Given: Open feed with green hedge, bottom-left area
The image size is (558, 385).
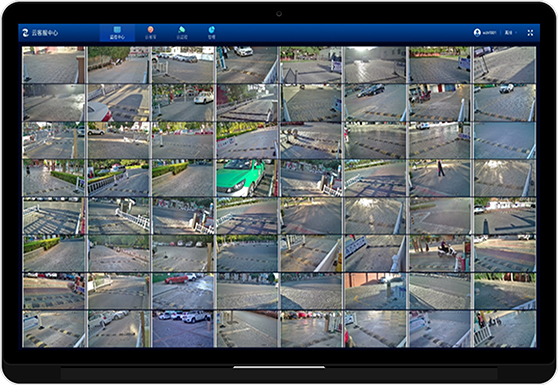Looking at the screenshot, I should (x=53, y=253).
